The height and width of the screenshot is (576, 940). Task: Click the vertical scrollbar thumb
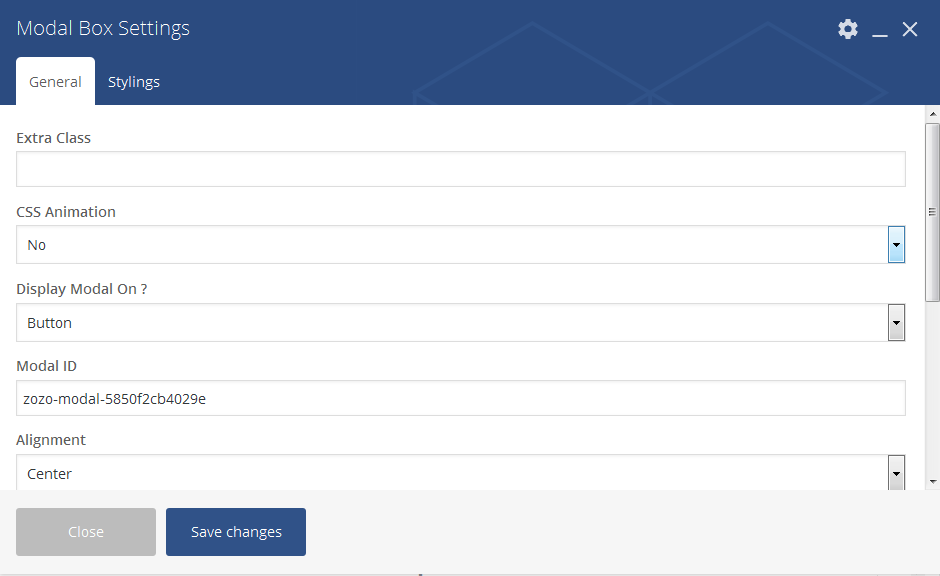tap(932, 212)
